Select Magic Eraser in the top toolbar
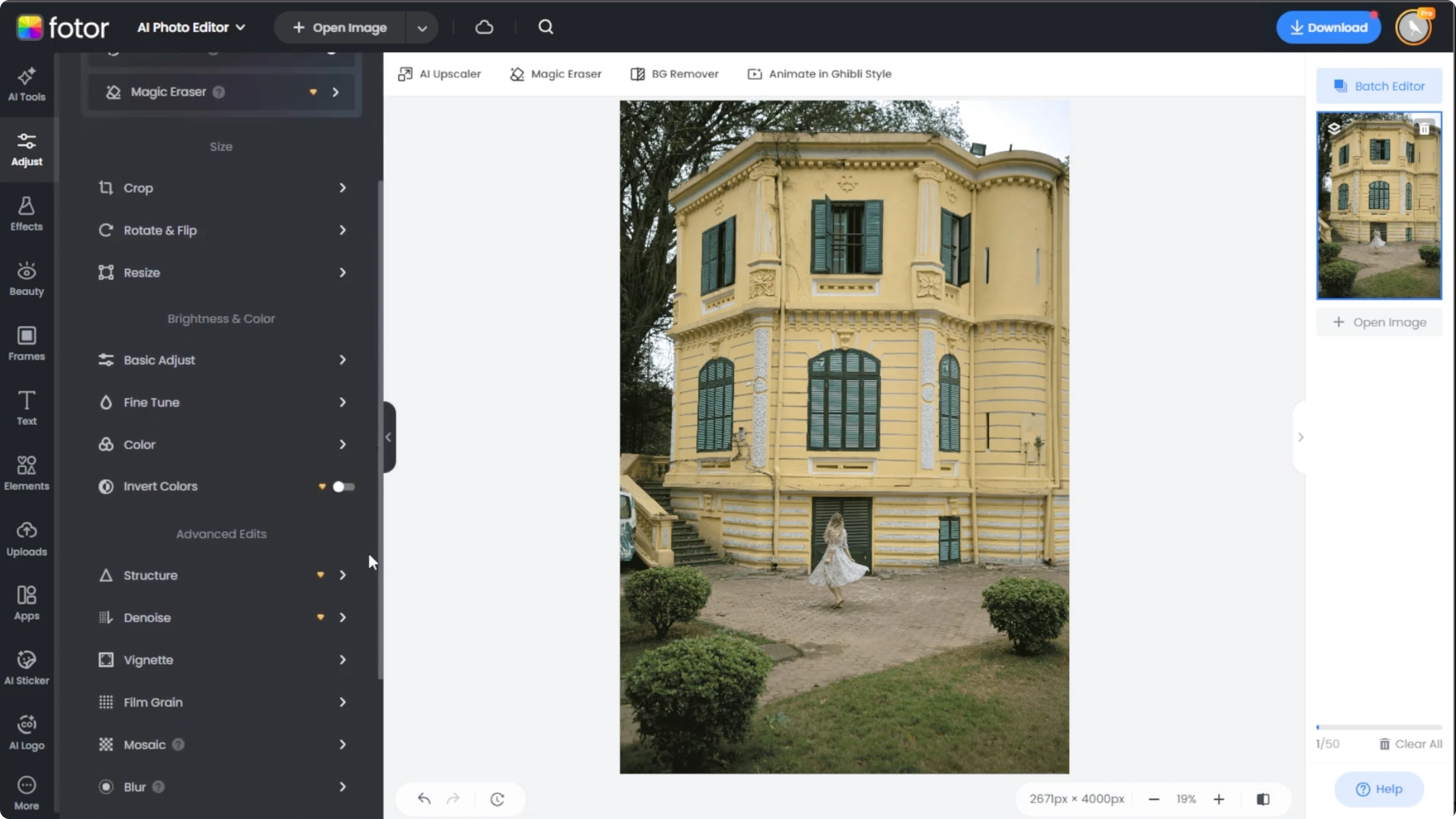 point(555,74)
